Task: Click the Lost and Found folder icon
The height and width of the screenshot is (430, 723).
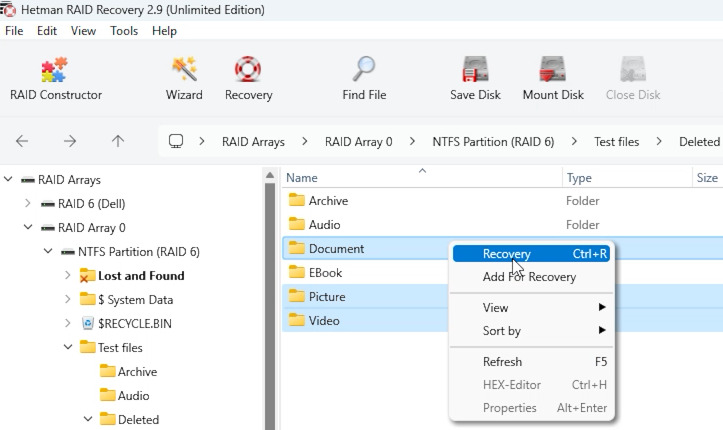Action: (87, 275)
